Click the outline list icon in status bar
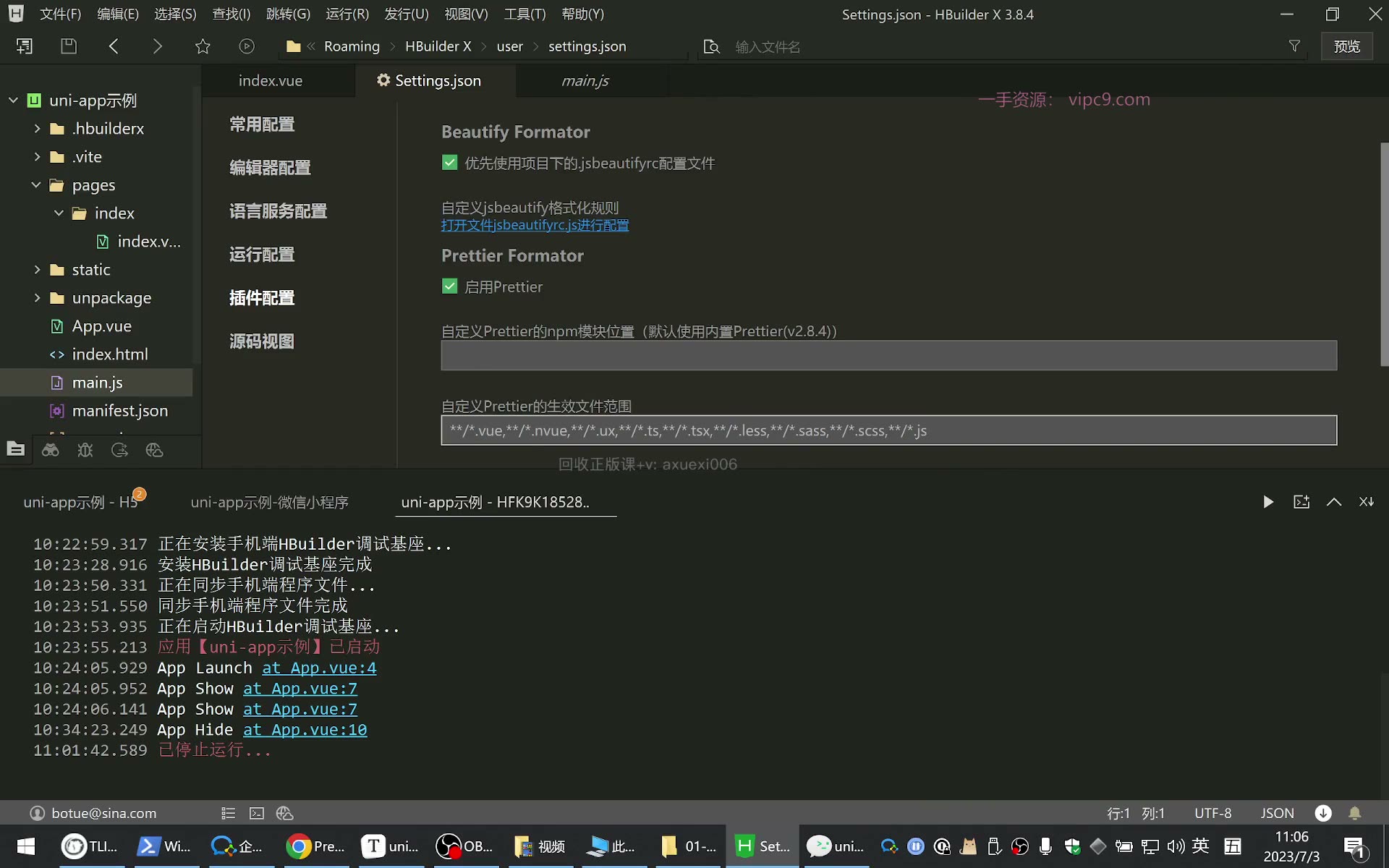The height and width of the screenshot is (868, 1389). 229,813
